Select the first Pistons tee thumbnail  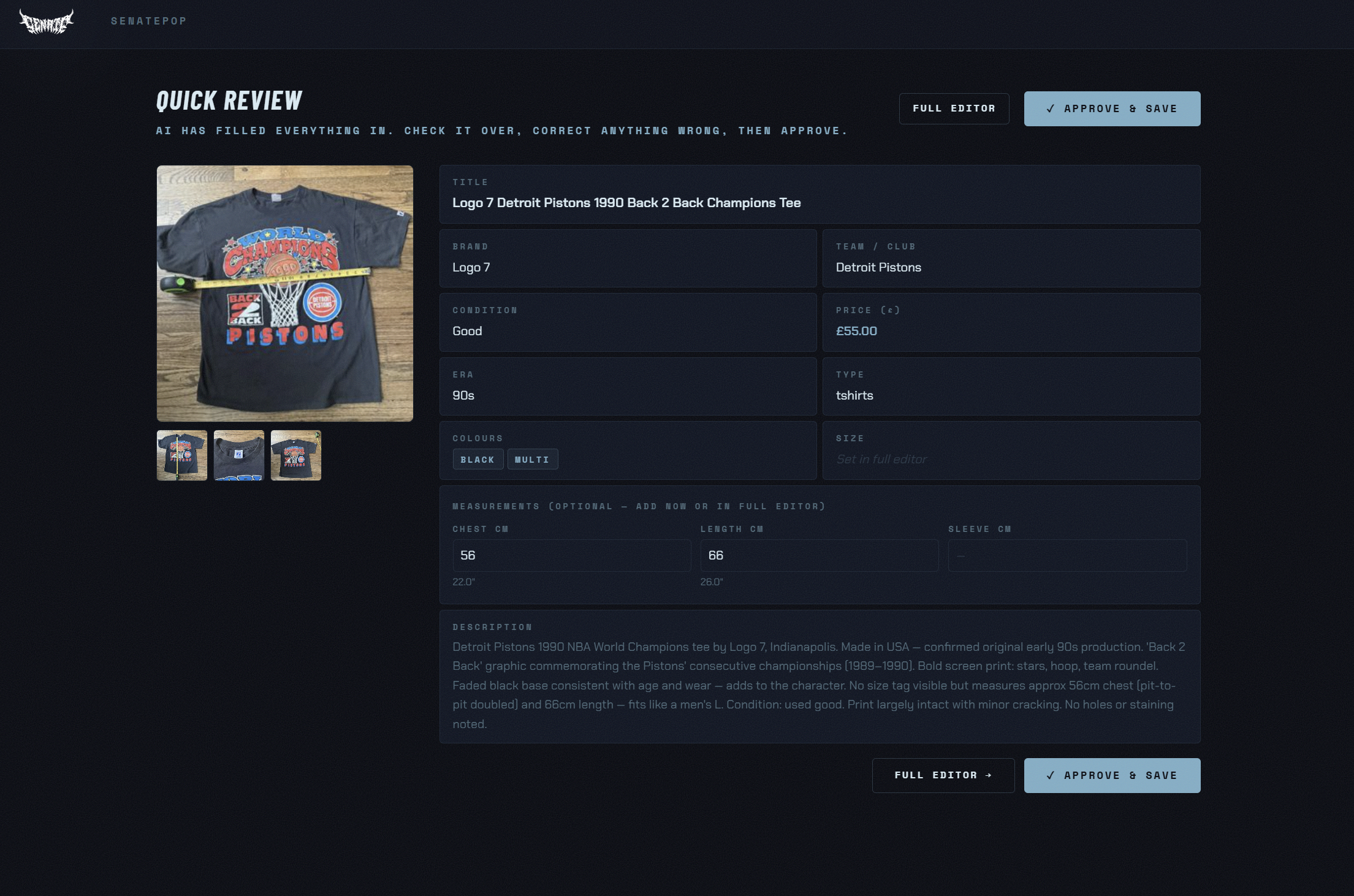click(x=181, y=455)
